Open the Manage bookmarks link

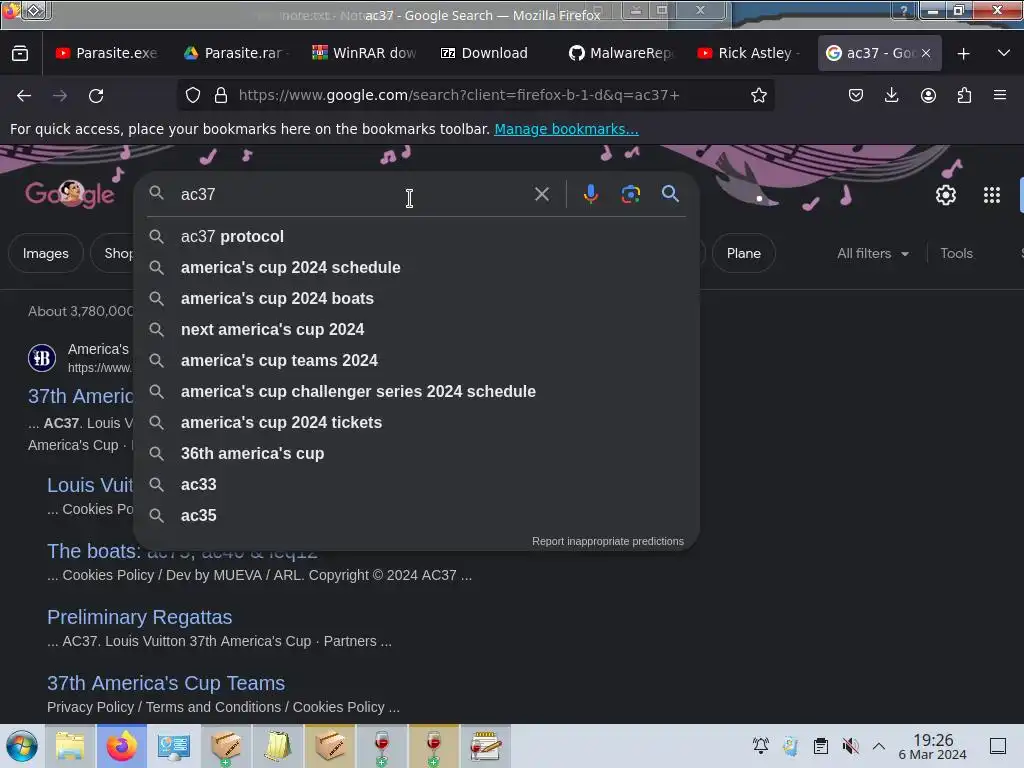pos(566,129)
